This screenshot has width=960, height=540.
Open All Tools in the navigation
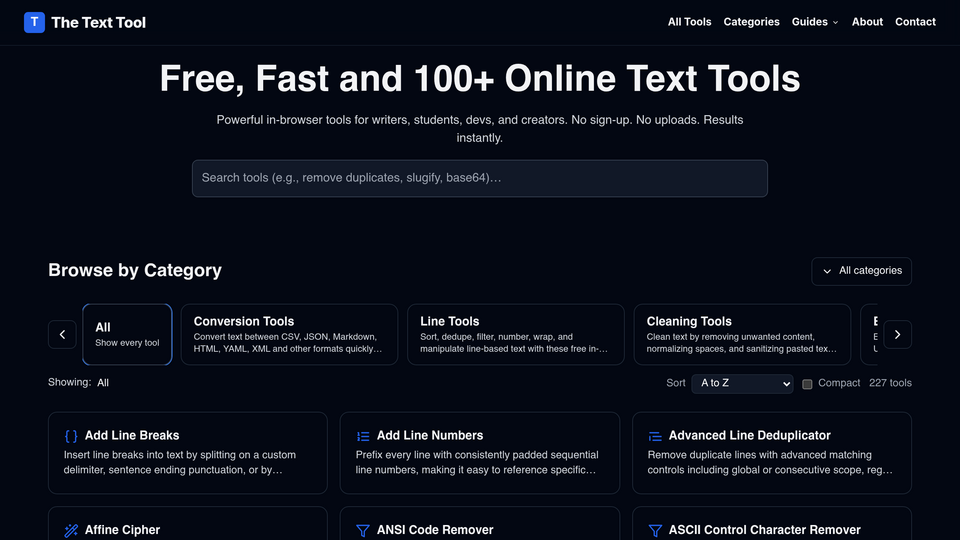point(689,22)
